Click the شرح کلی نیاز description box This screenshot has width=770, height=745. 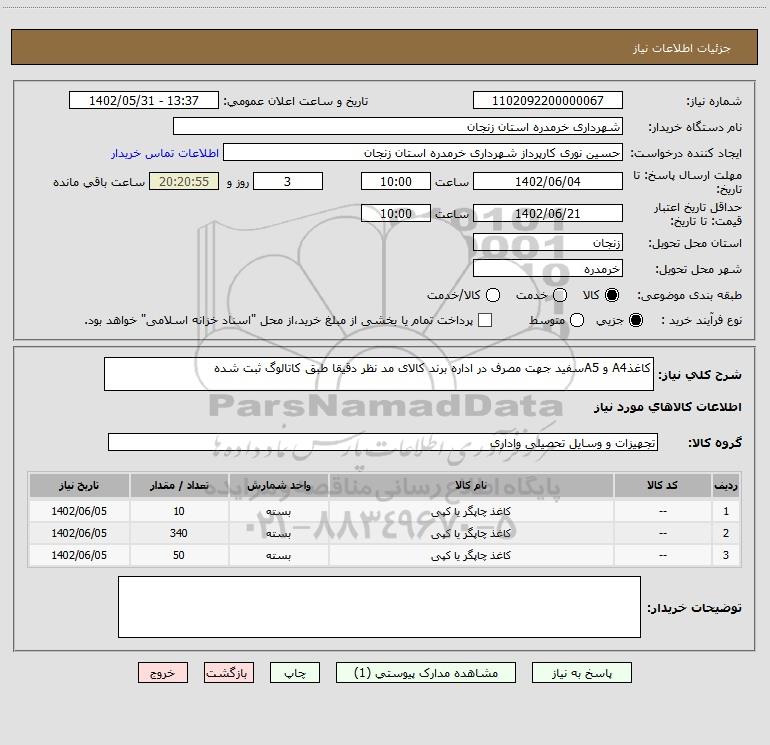point(379,374)
